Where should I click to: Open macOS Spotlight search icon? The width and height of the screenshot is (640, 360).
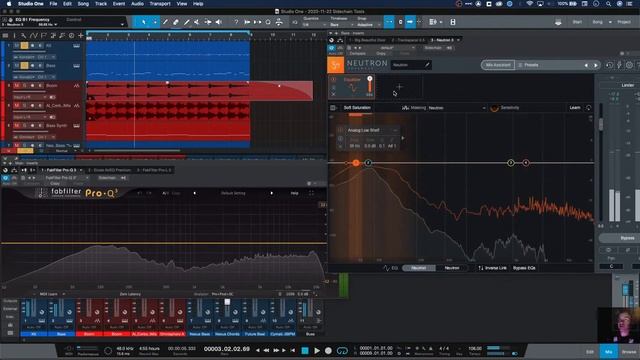pyautogui.click(x=608, y=4)
